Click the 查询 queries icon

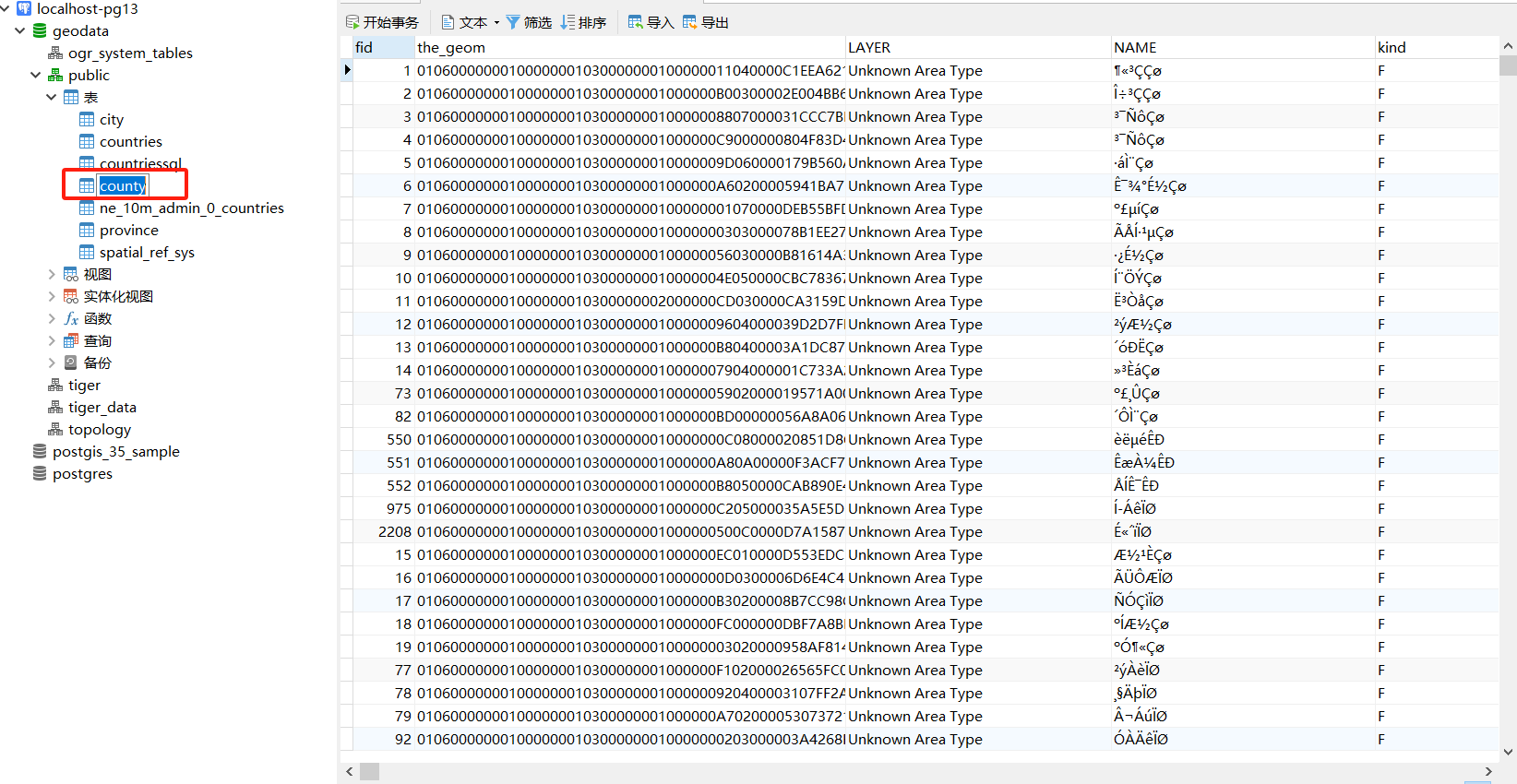coord(71,340)
